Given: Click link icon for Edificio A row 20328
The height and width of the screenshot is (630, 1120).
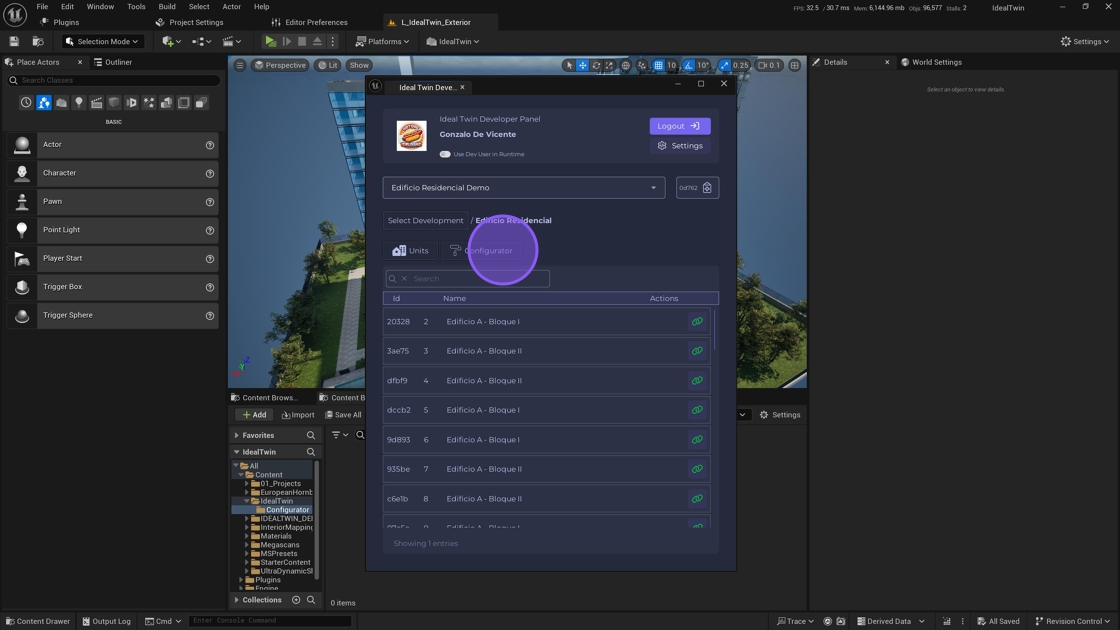Looking at the screenshot, I should pyautogui.click(x=697, y=322).
